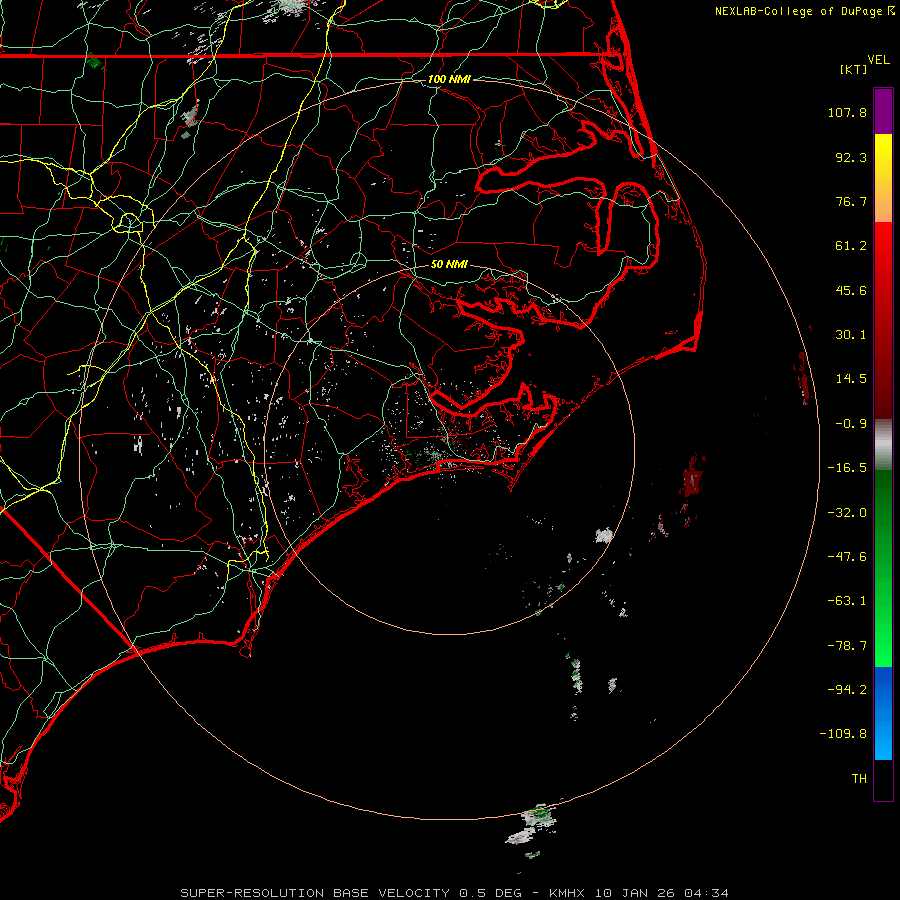
Task: Click the VEL legend heading
Action: pyautogui.click(x=878, y=60)
